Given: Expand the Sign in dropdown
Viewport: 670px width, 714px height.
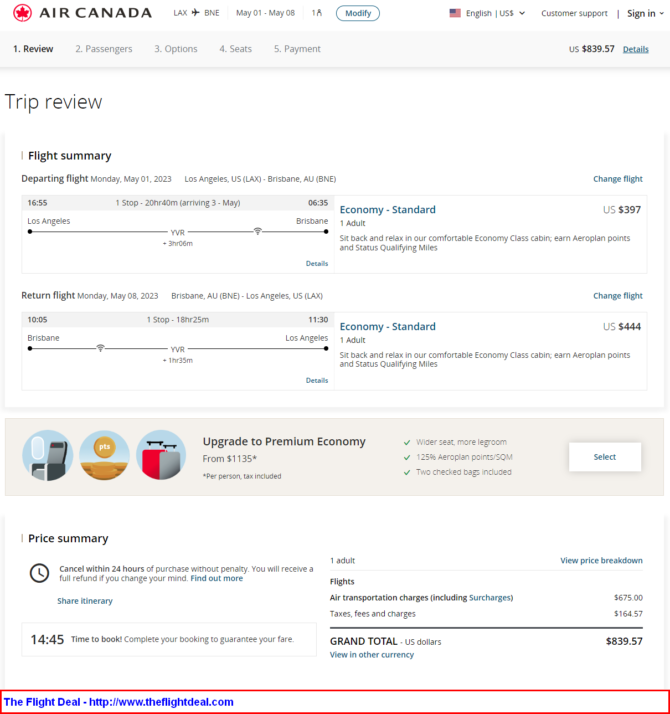Looking at the screenshot, I should click(x=645, y=14).
